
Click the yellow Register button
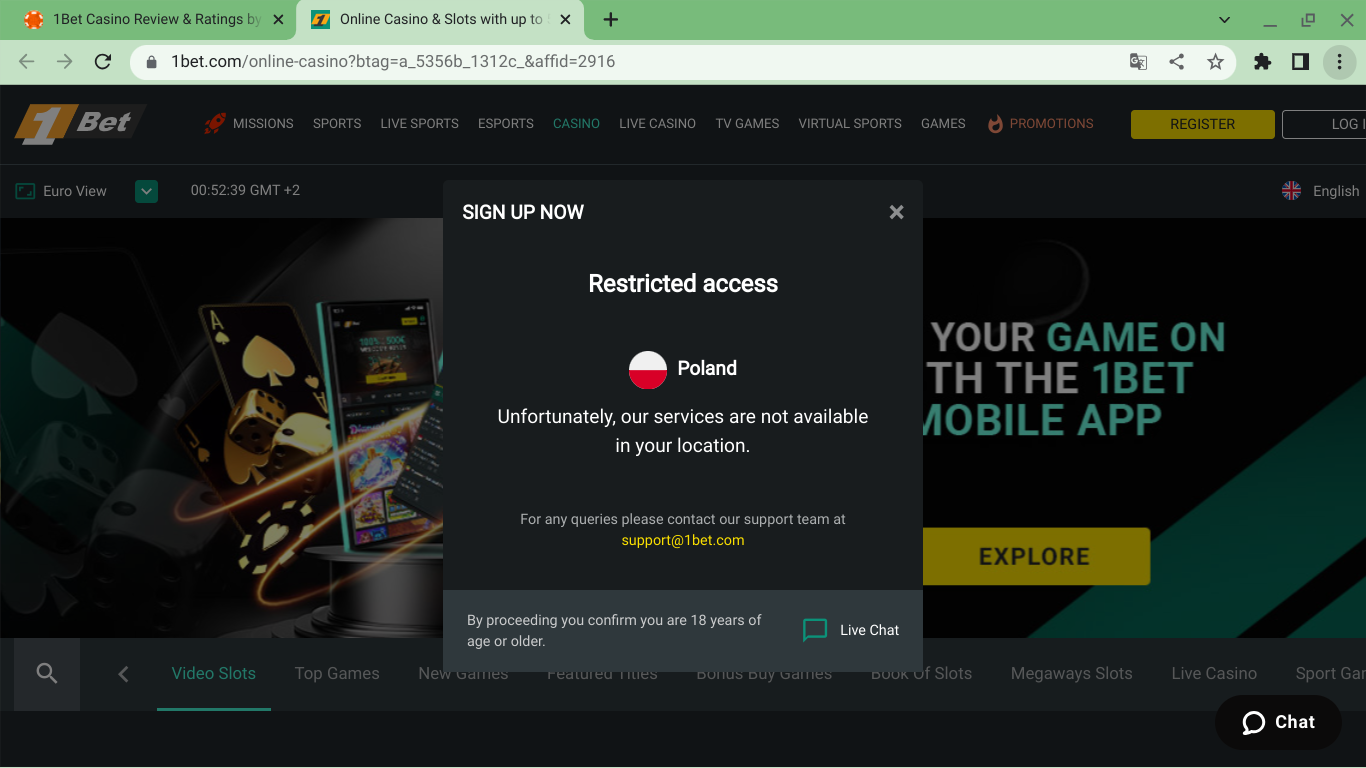(x=1203, y=124)
